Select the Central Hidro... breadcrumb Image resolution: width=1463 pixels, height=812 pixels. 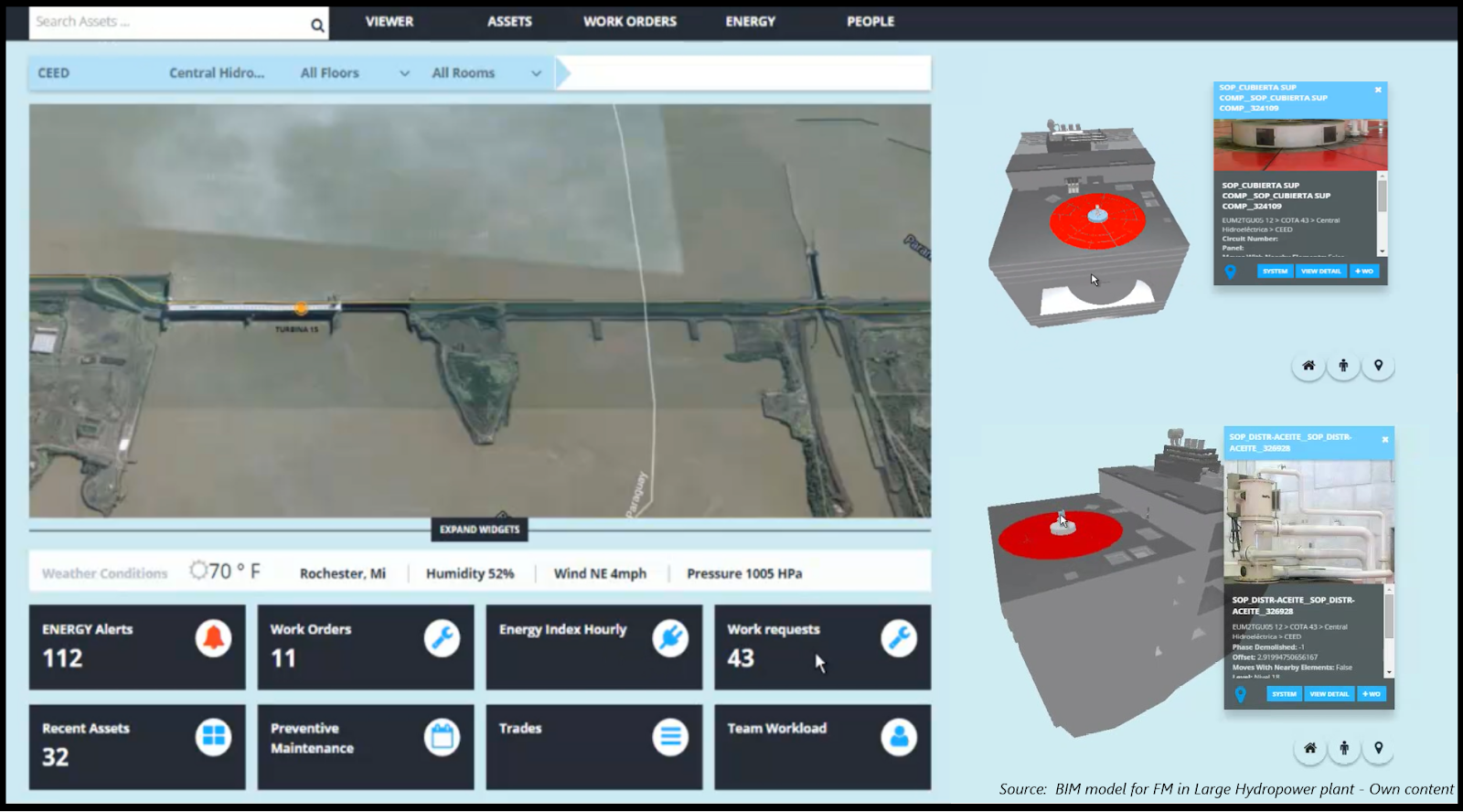tap(217, 73)
